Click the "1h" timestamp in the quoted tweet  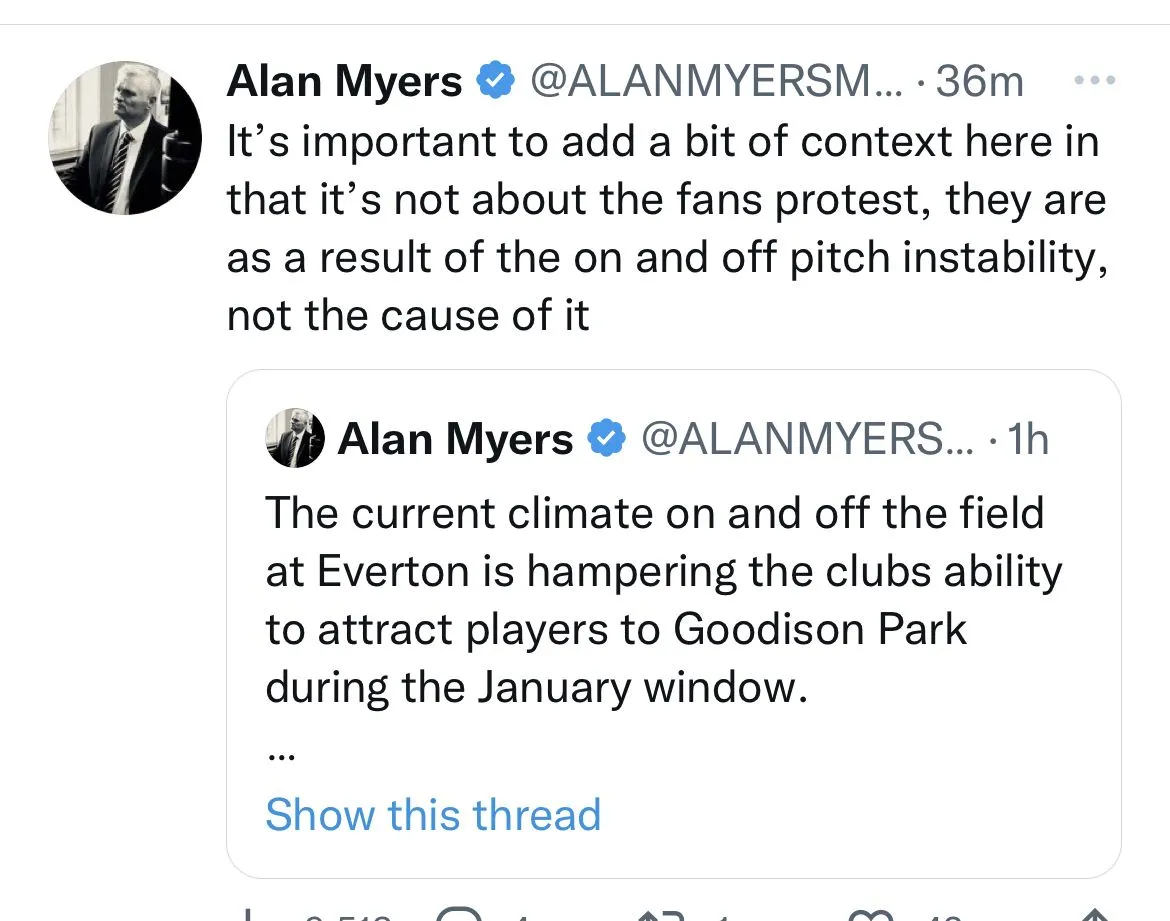click(1028, 439)
